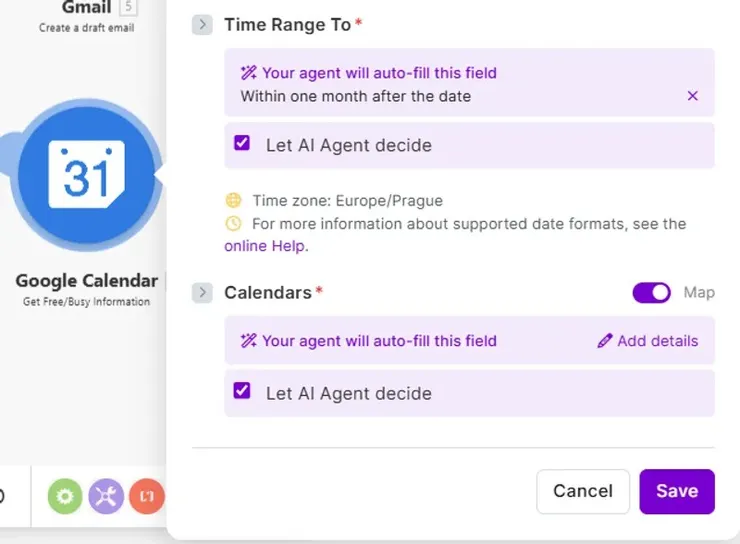Click the red brackets text parser icon
The height and width of the screenshot is (544, 740).
[x=146, y=496]
